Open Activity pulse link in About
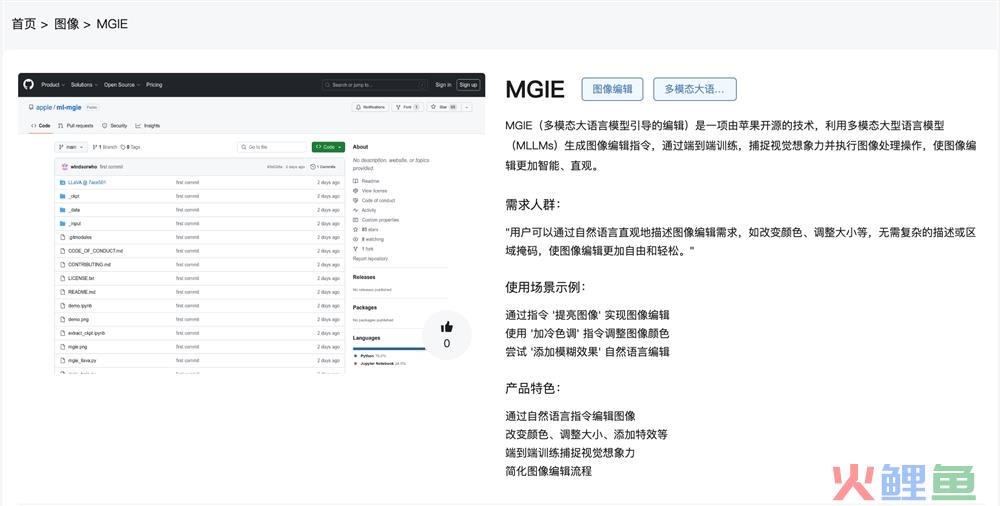This screenshot has height=506, width=1000. pyautogui.click(x=365, y=210)
